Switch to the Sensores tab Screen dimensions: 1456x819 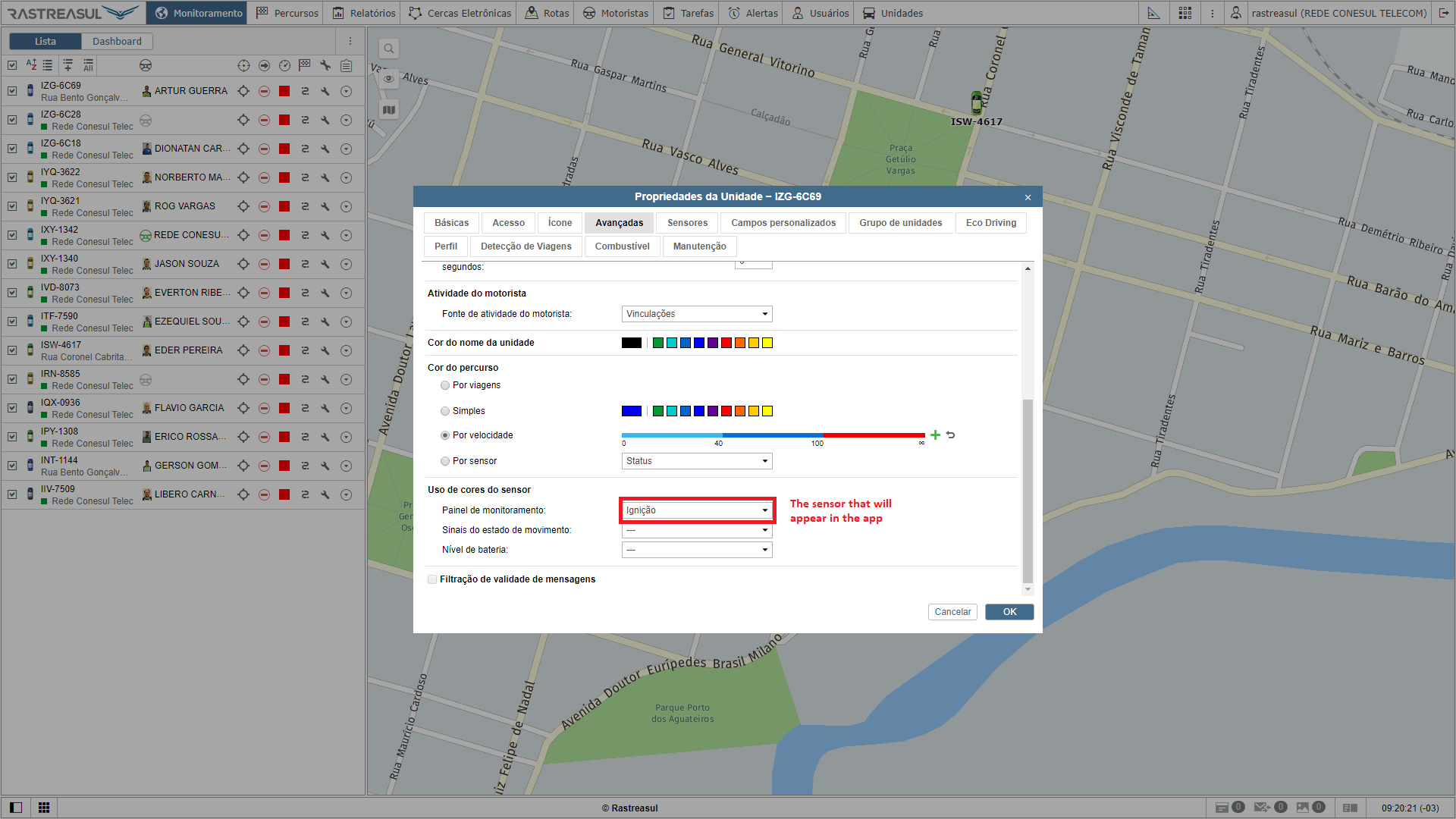(x=687, y=223)
